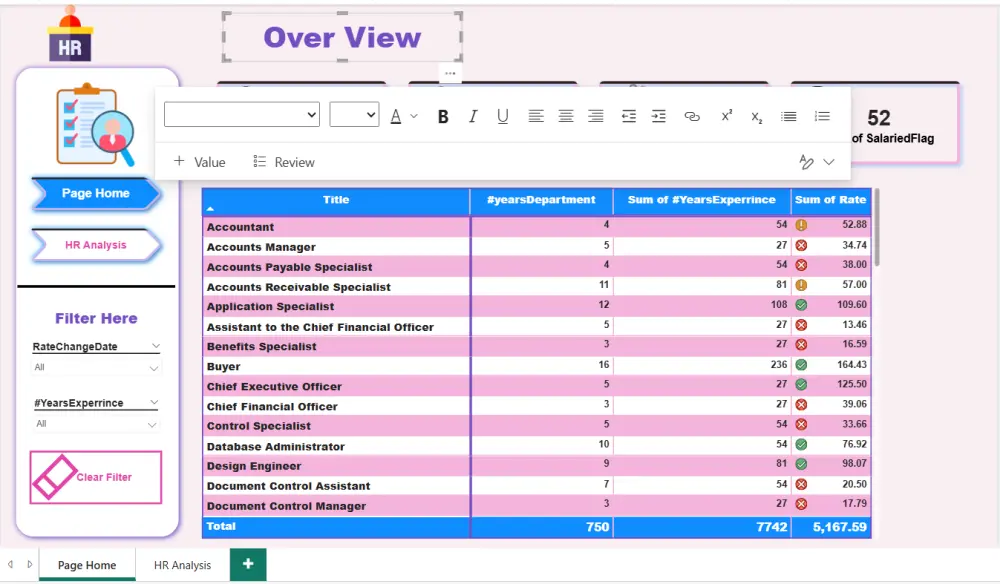Create a numbered list
This screenshot has width=1000, height=584.
click(822, 116)
